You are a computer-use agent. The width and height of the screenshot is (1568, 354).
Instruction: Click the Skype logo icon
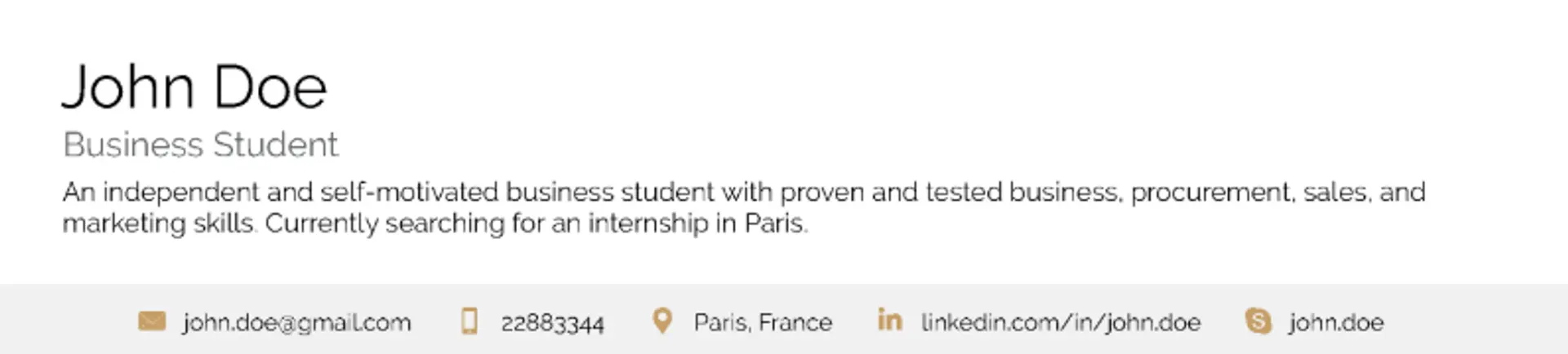tap(1258, 321)
